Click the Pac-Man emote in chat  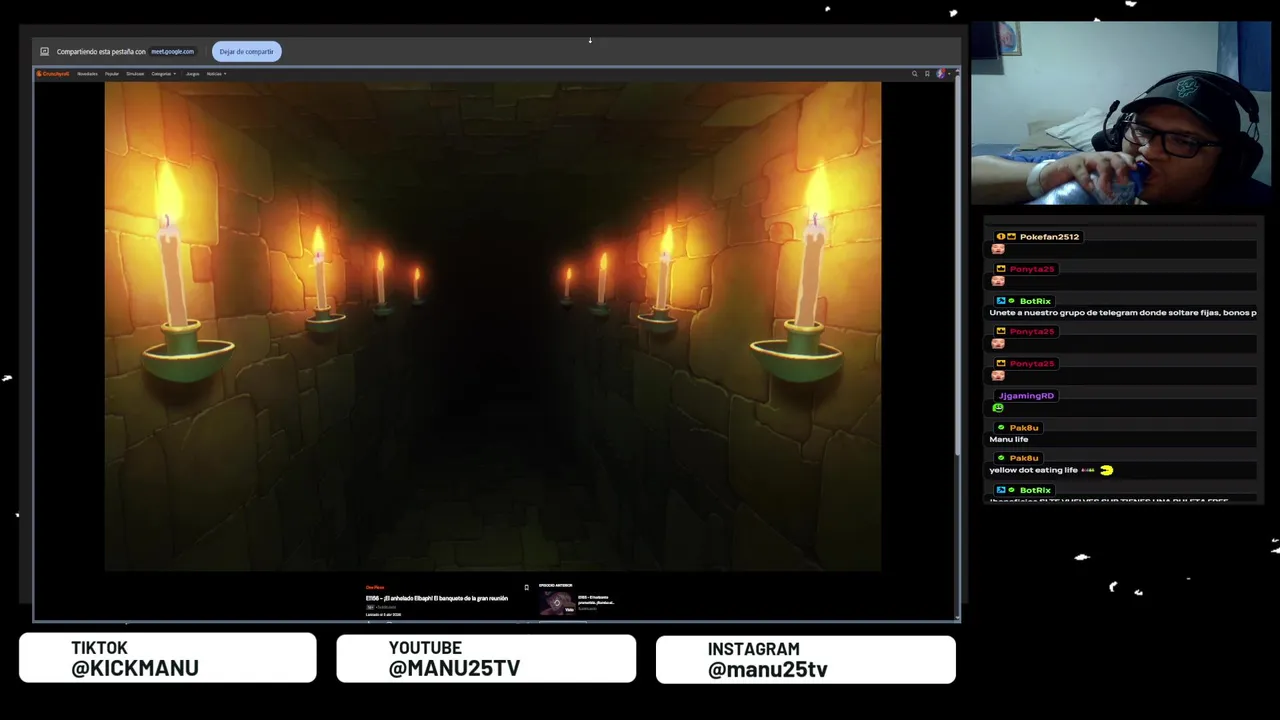(x=1106, y=470)
